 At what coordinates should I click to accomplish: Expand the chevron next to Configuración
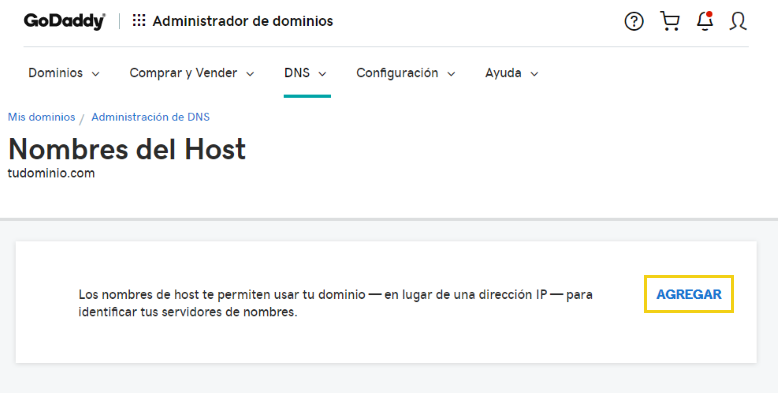click(451, 74)
